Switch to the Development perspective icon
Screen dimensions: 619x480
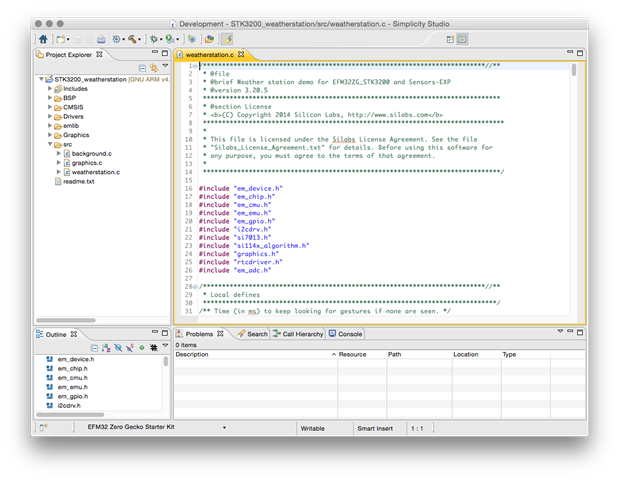462,39
